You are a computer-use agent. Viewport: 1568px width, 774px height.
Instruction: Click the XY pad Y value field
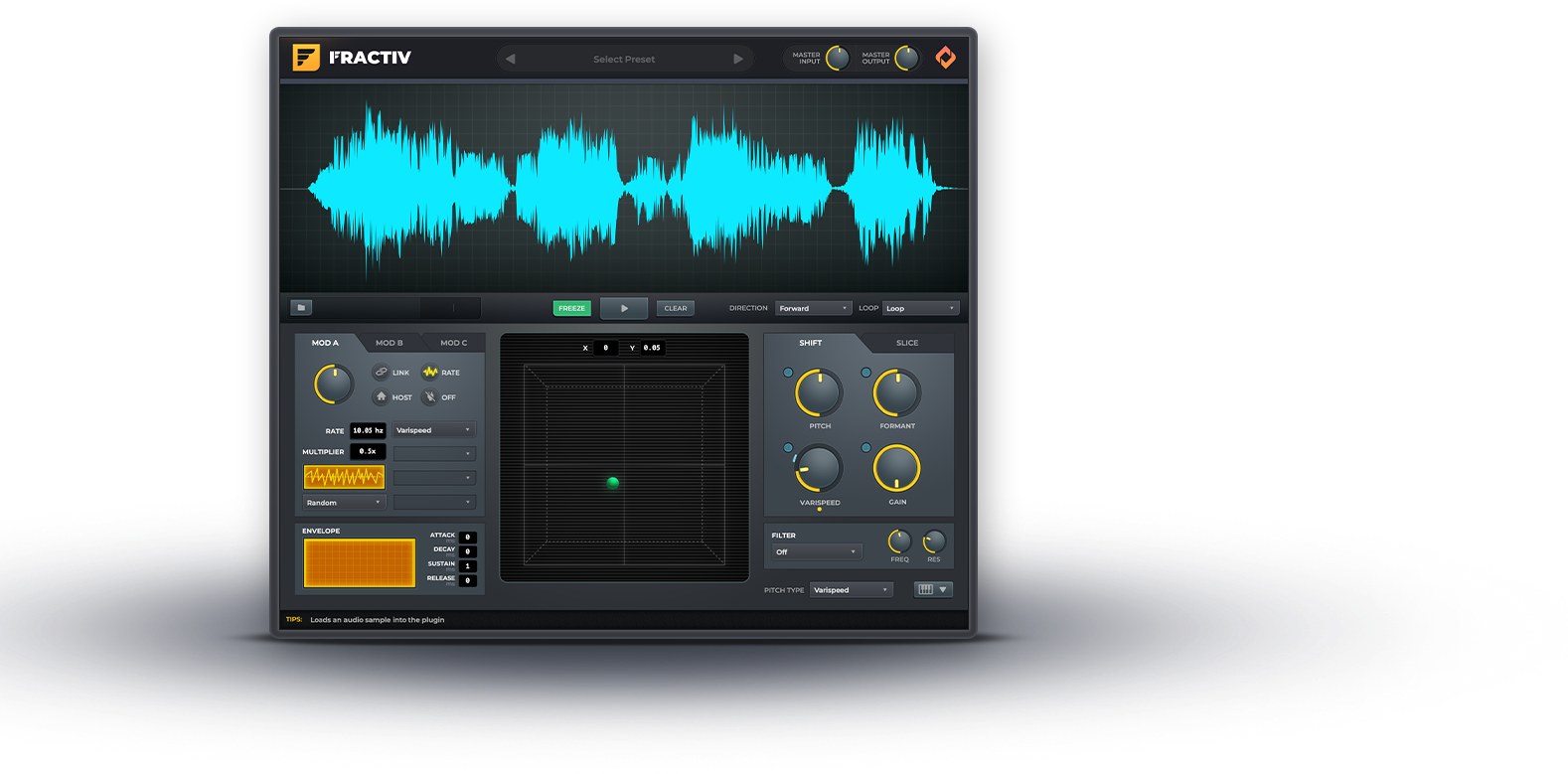click(x=652, y=348)
